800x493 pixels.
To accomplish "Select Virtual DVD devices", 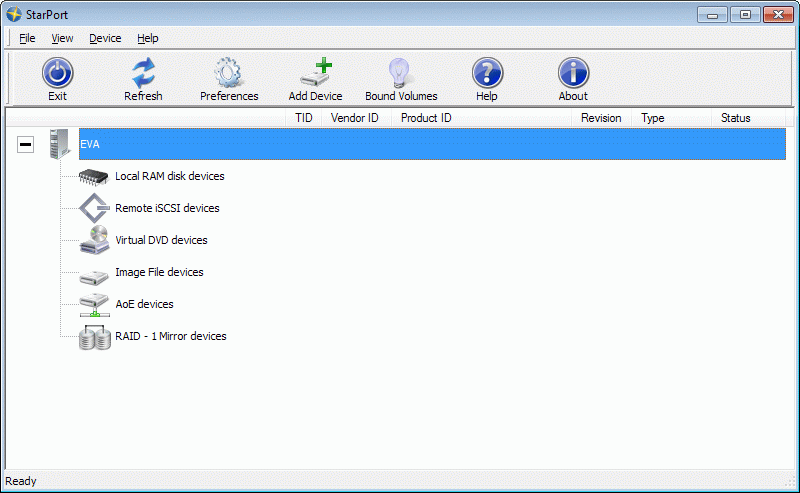I will [161, 240].
